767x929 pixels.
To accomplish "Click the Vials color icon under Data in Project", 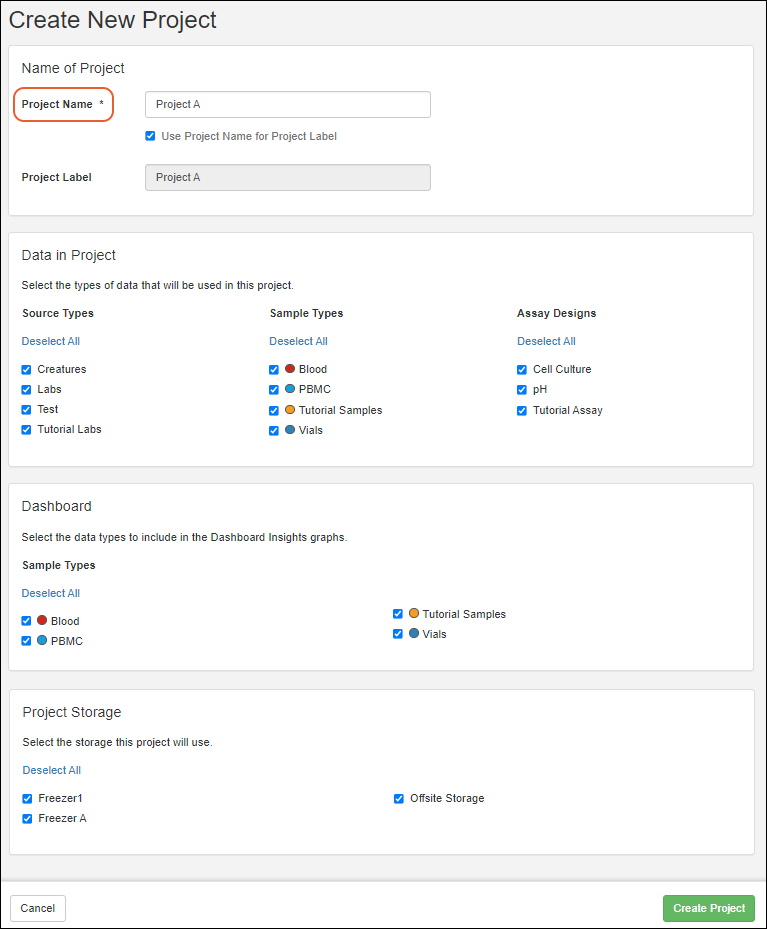I will pos(289,430).
